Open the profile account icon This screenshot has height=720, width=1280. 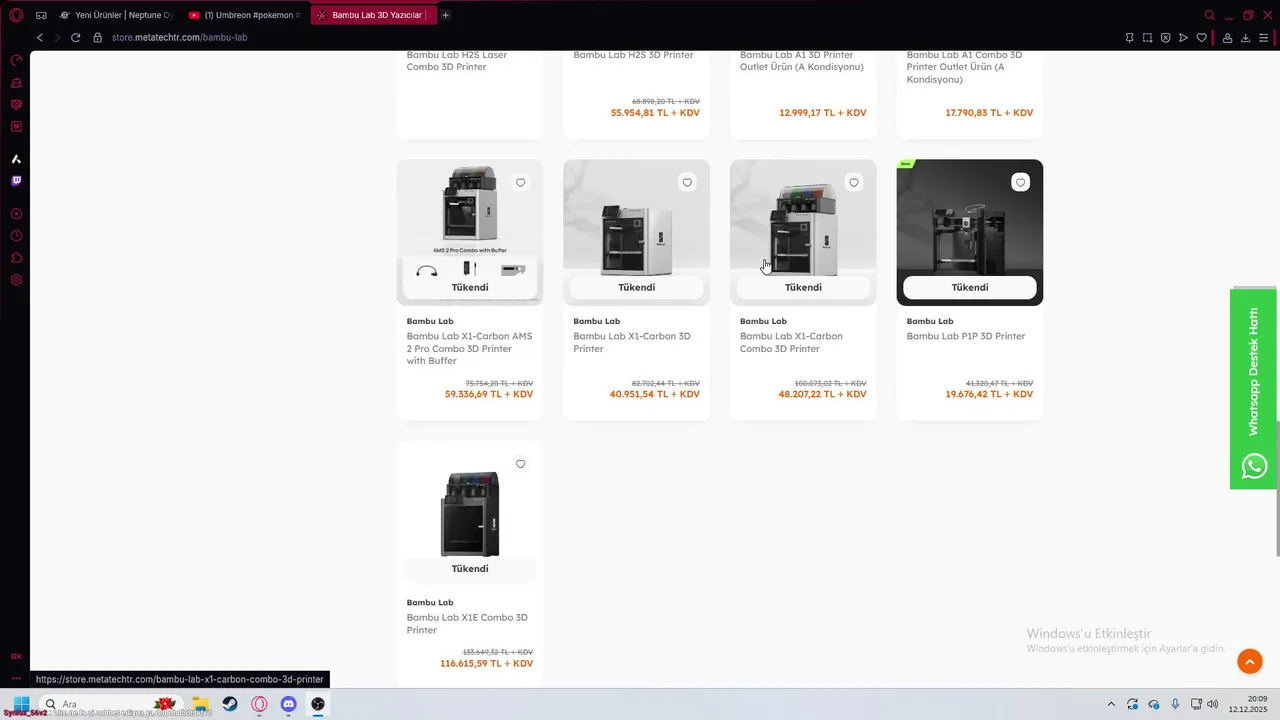1227,37
